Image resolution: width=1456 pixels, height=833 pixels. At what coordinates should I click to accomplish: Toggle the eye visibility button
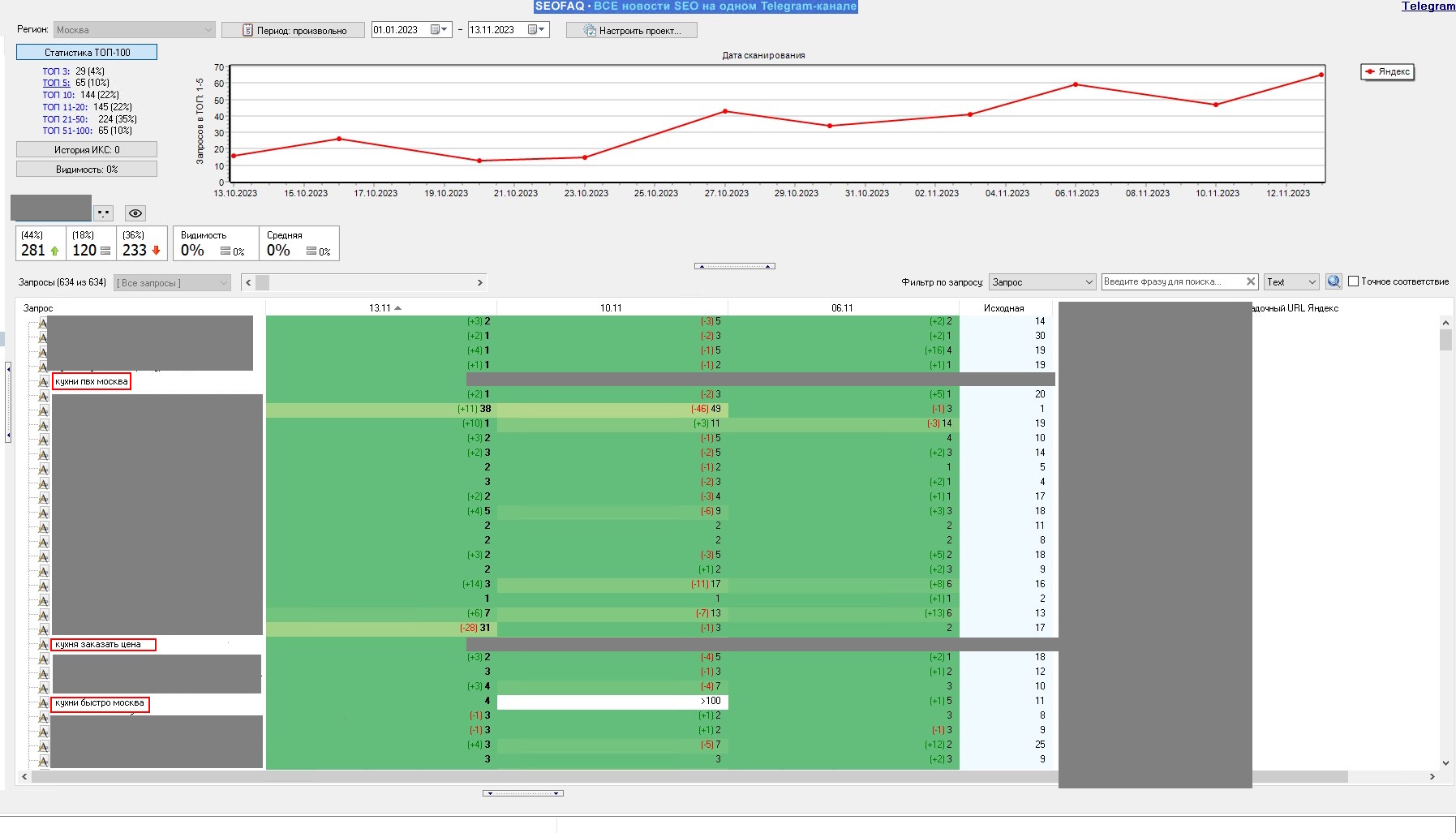tap(135, 213)
